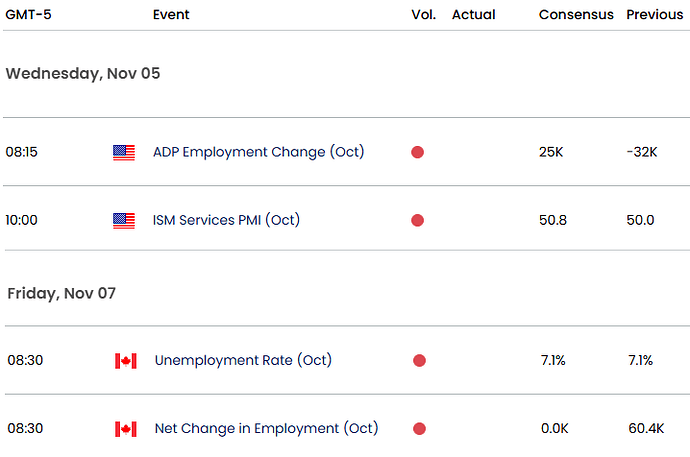The width and height of the screenshot is (690, 457).
Task: Click the Actual column header
Action: point(473,15)
